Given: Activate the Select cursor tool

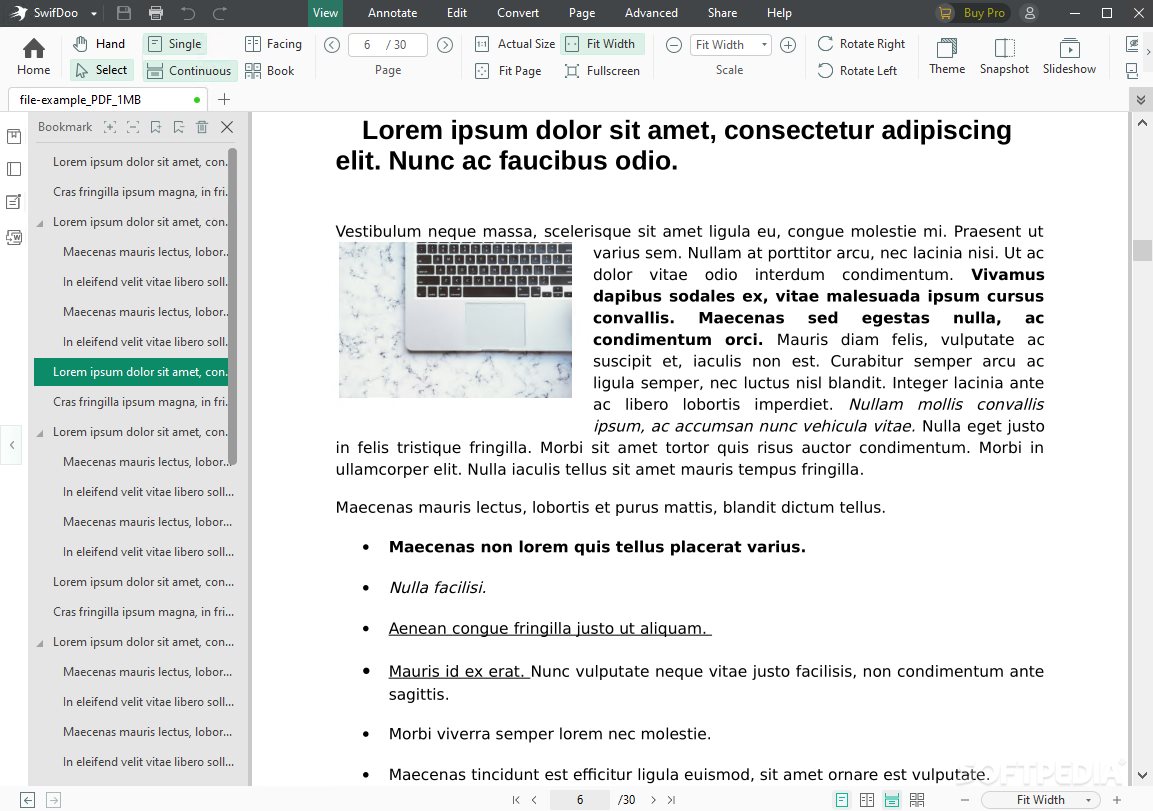Looking at the screenshot, I should click(x=101, y=70).
